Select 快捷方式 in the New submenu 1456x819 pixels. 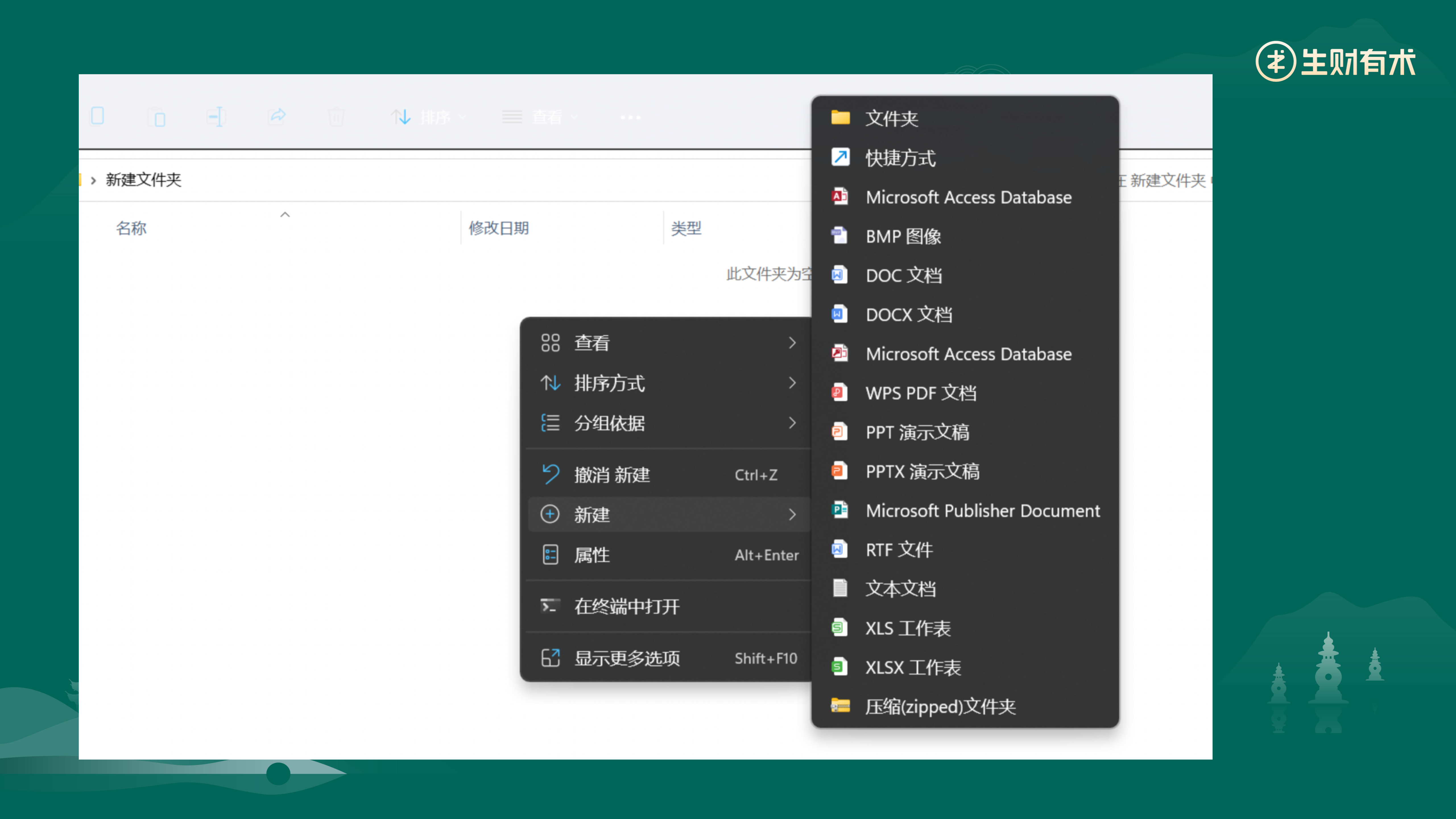pos(965,158)
